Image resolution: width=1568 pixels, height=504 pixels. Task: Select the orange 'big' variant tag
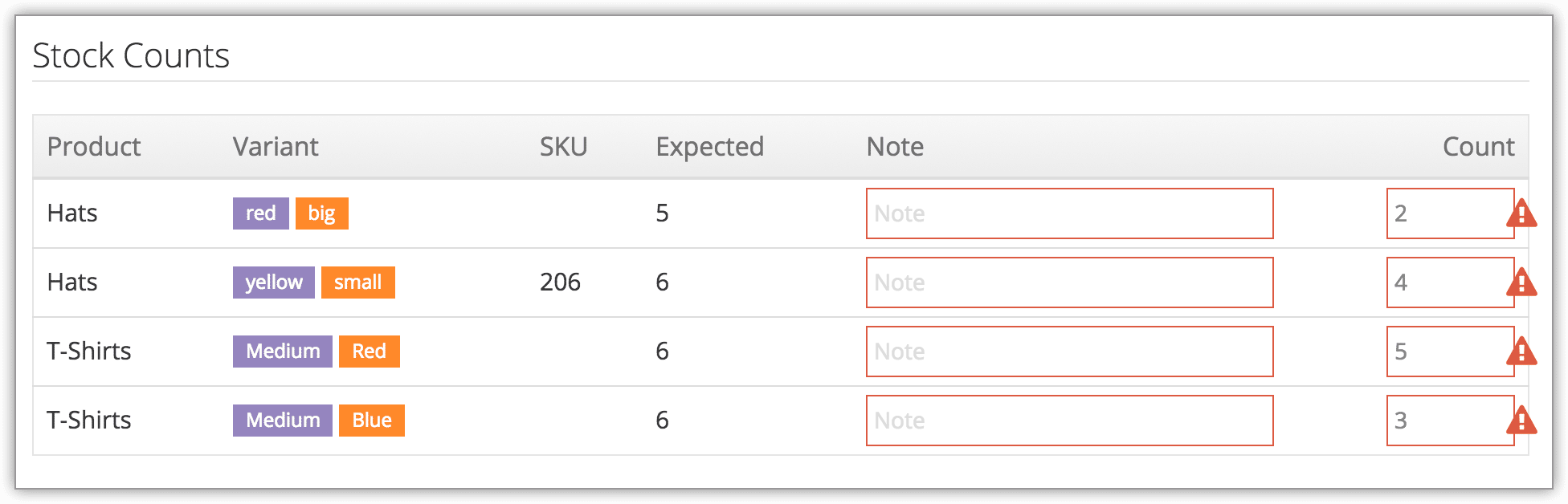tap(322, 213)
